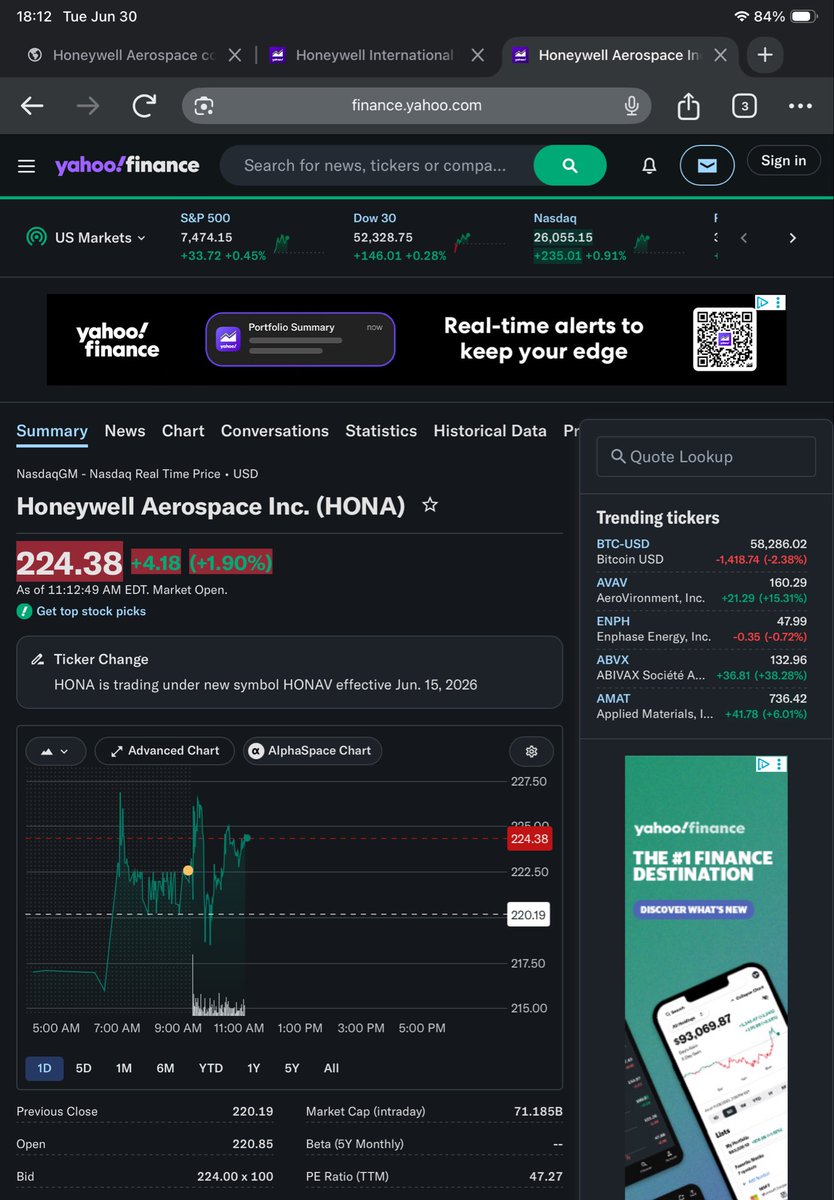Close the first Honeywell Aerospace tab
This screenshot has height=1200, width=834.
coord(235,55)
